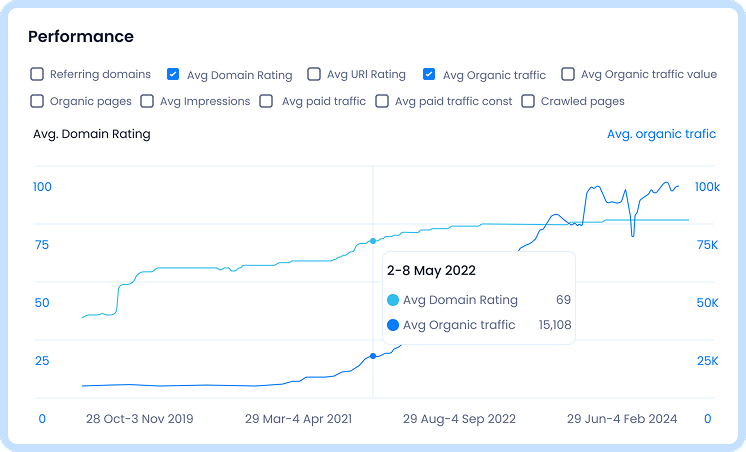746x452 pixels.
Task: Click the light blue Avg Domain Rating legend dot
Action: [393, 300]
